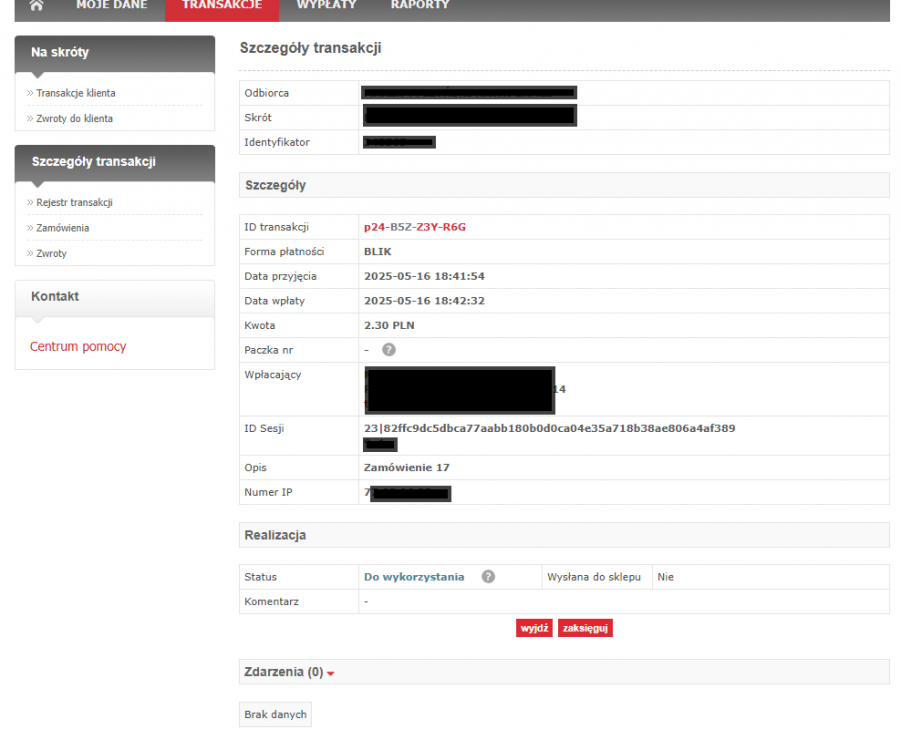The height and width of the screenshot is (750, 901).
Task: Select Data przyjęcia value 2025-05-16 18:41:54
Action: point(424,276)
